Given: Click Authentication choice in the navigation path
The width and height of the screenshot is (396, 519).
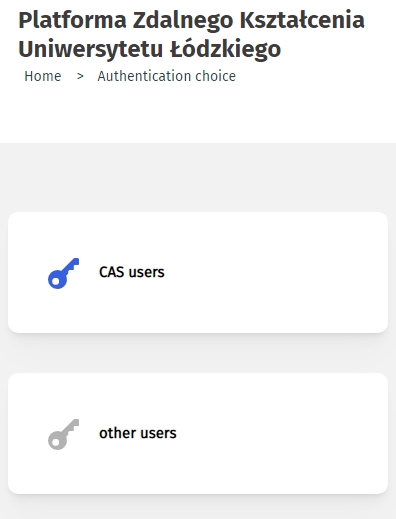Looking at the screenshot, I should point(167,76).
